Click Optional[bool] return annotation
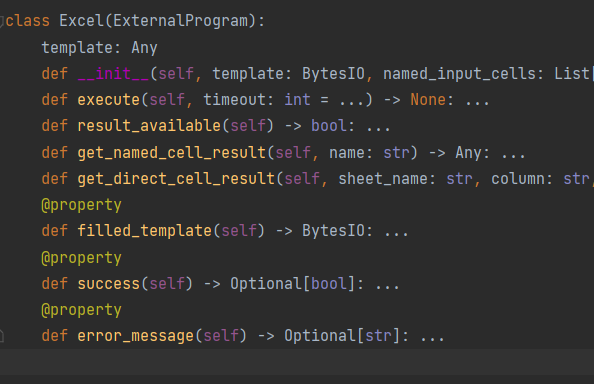 click(x=293, y=284)
